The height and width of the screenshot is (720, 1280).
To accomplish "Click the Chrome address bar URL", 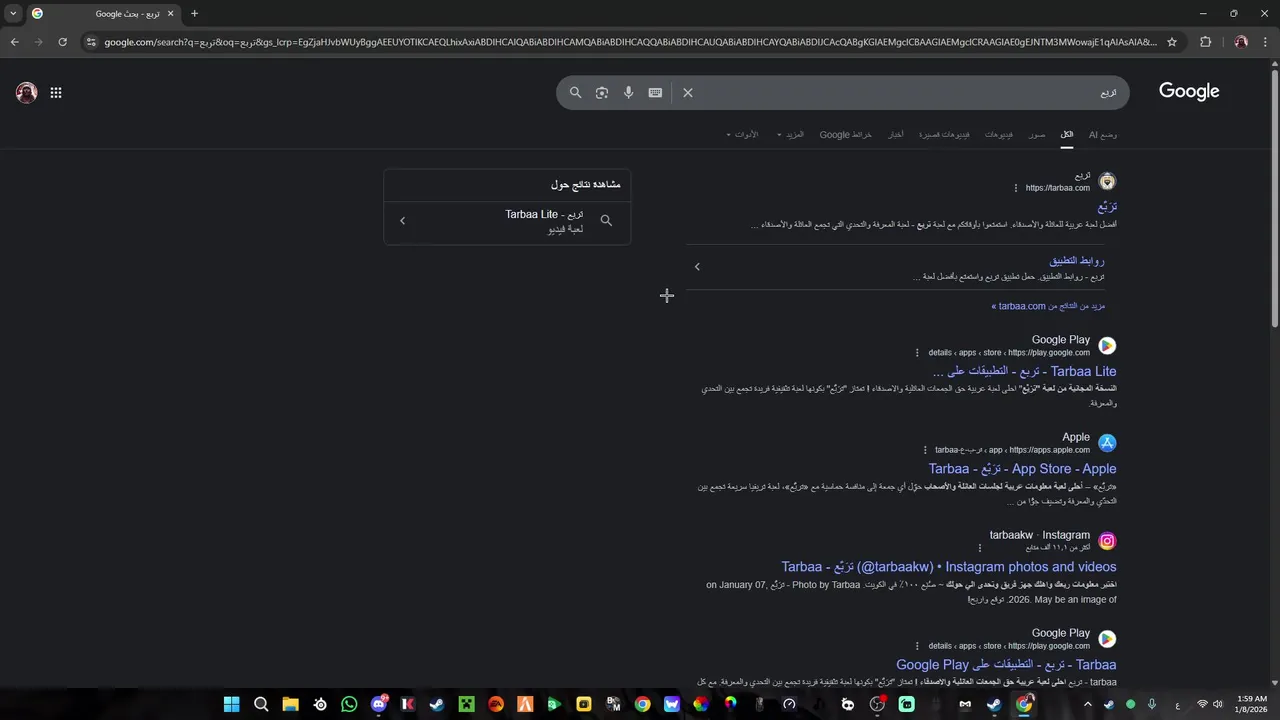I will (x=630, y=42).
